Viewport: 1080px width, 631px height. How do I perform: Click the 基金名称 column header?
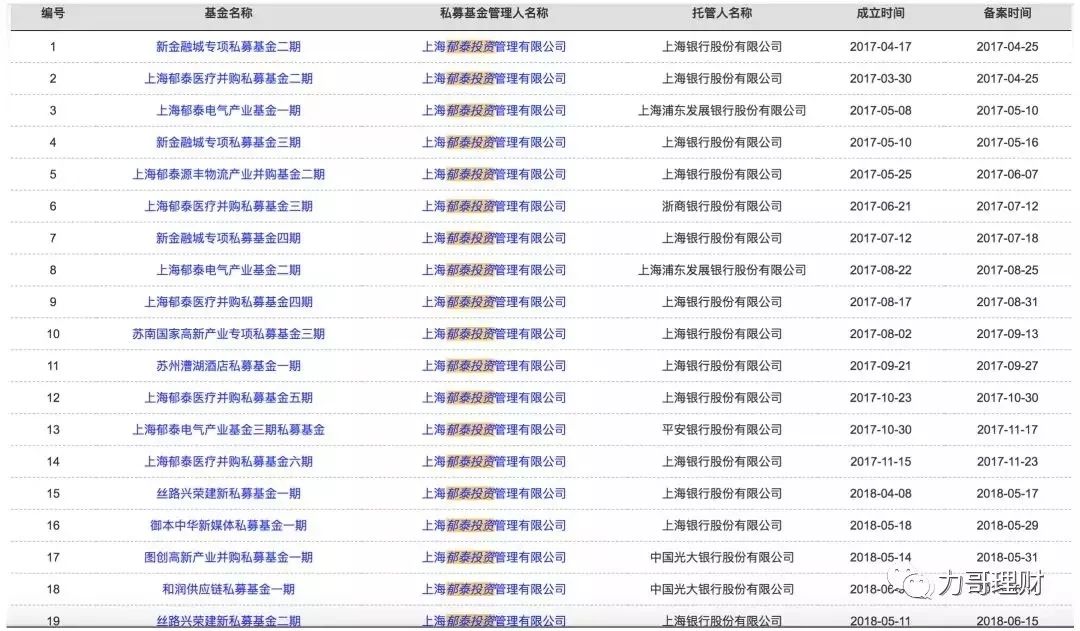point(228,14)
